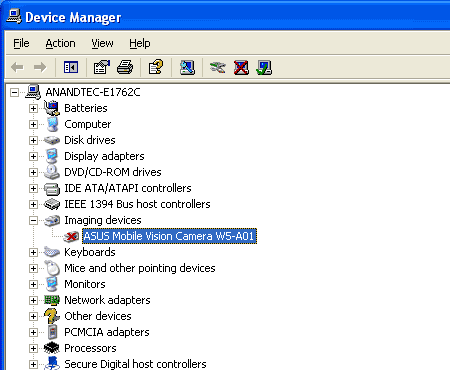Expand the Keyboards category
This screenshot has width=450, height=370.
click(33, 252)
